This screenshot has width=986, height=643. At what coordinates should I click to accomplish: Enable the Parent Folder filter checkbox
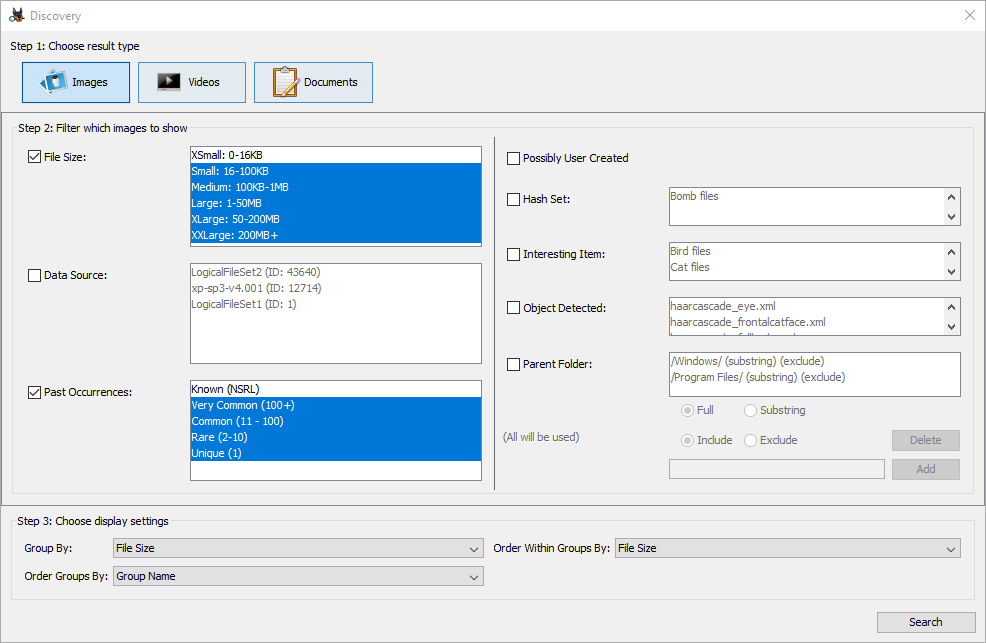[513, 365]
